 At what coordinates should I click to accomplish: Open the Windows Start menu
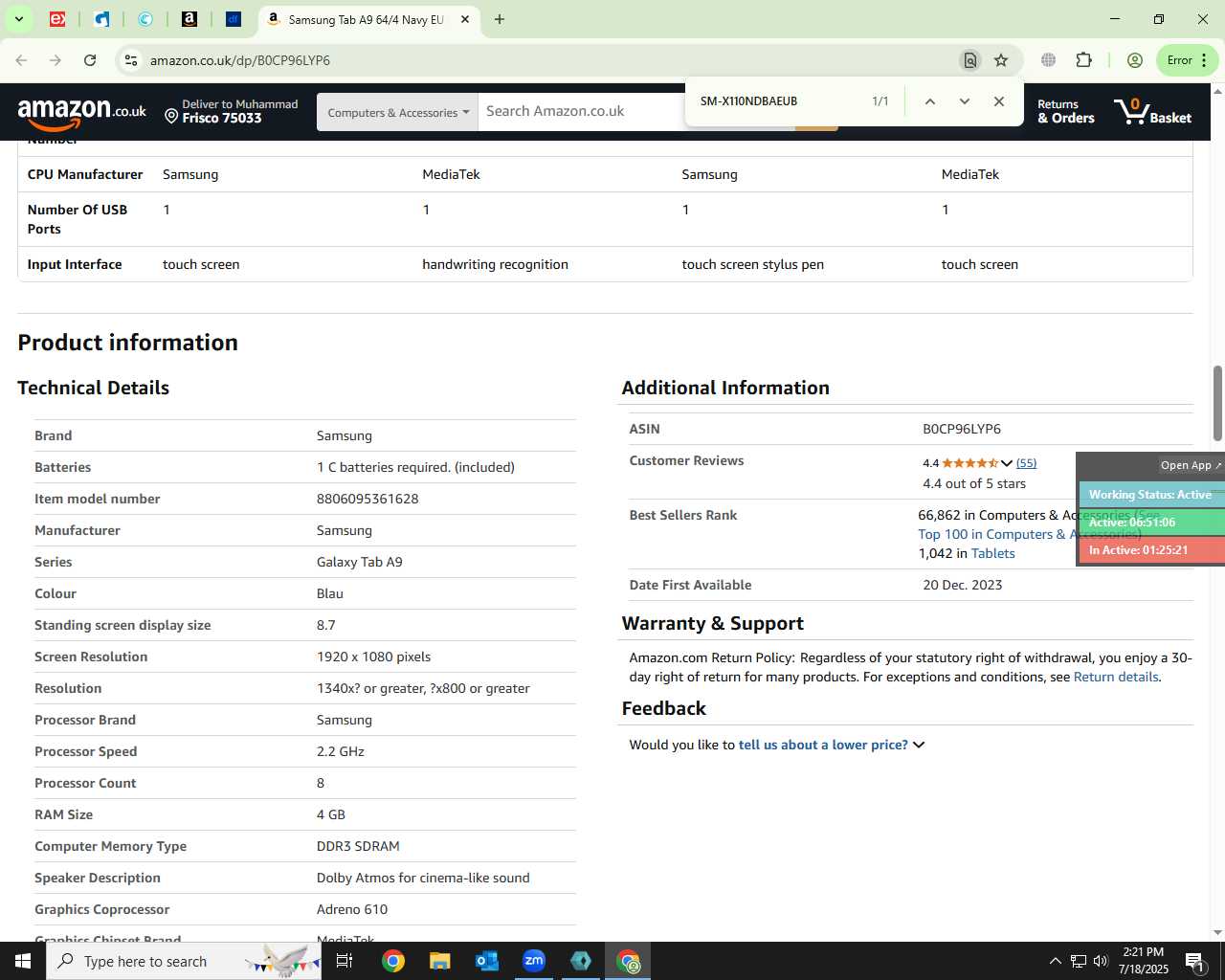click(23, 961)
